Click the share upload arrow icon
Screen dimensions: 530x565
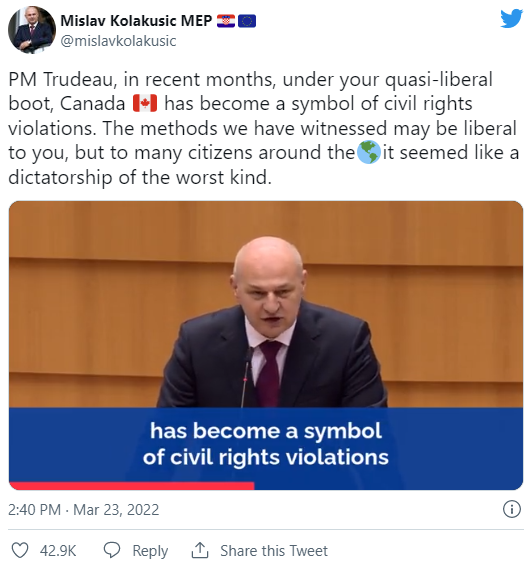pyautogui.click(x=200, y=550)
